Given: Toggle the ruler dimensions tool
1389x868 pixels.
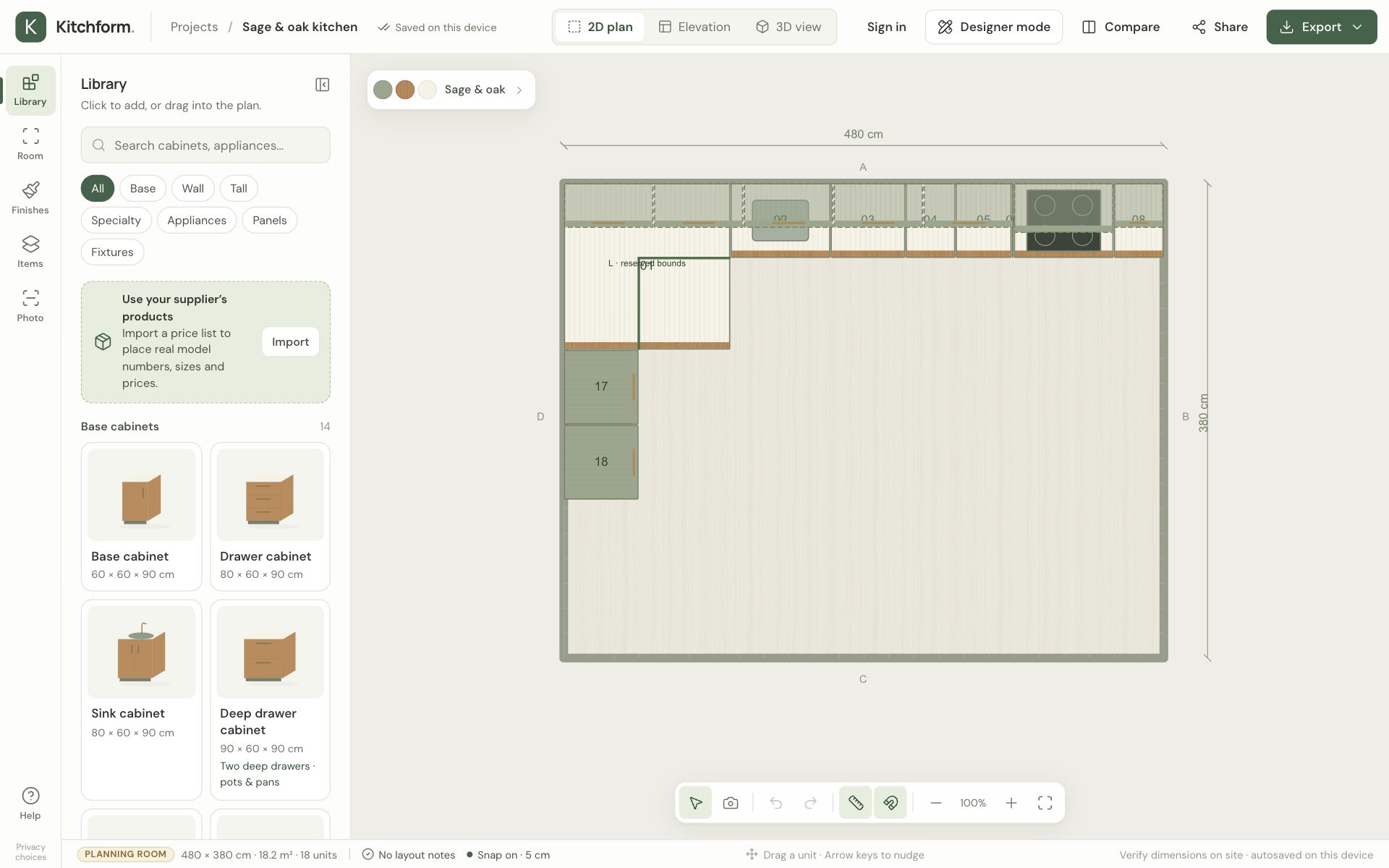Looking at the screenshot, I should click(x=856, y=803).
